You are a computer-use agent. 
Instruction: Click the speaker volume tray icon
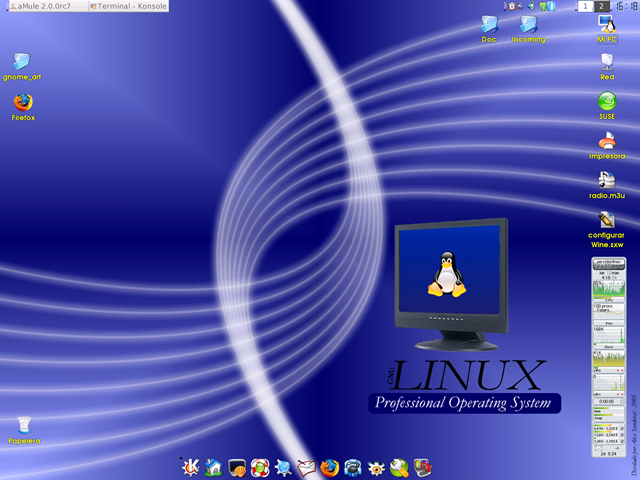[531, 6]
